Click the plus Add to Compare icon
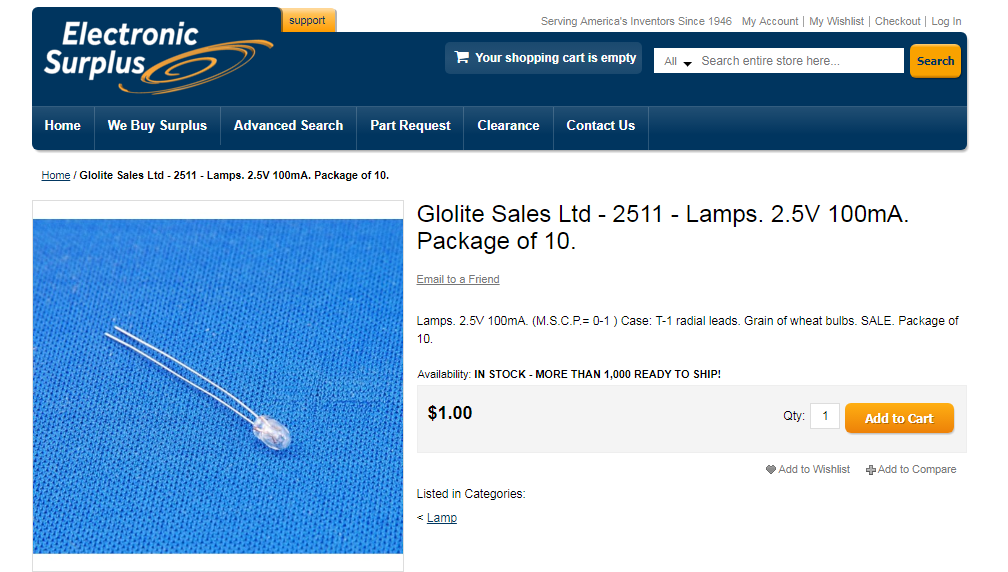Viewport: 1008px width, 572px height. pyautogui.click(x=871, y=470)
